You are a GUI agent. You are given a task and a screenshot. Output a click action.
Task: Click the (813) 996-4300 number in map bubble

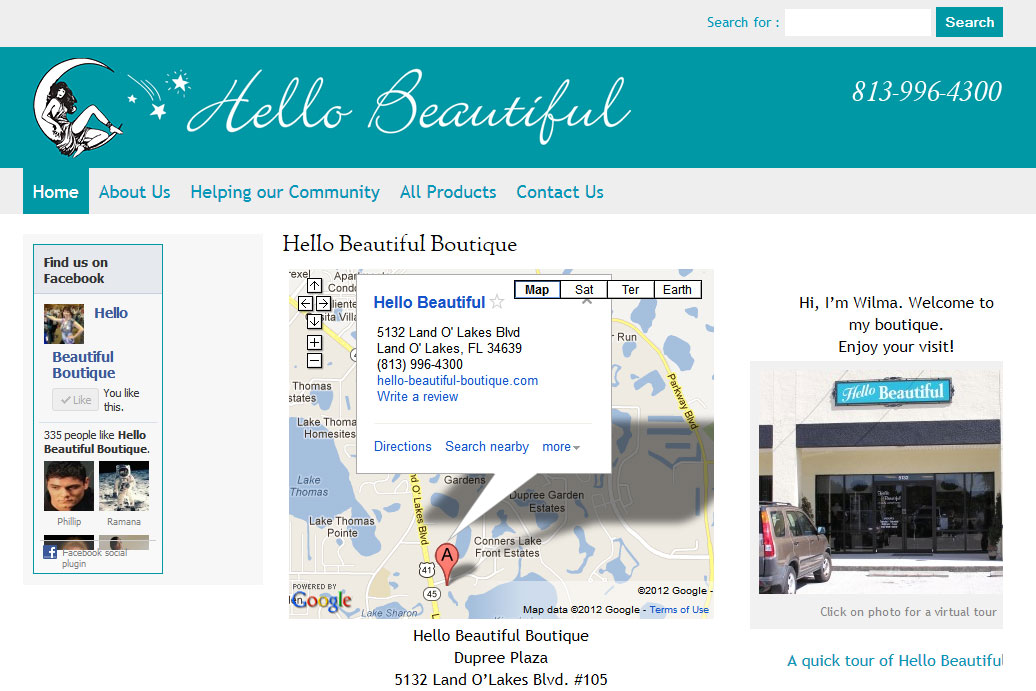click(420, 365)
